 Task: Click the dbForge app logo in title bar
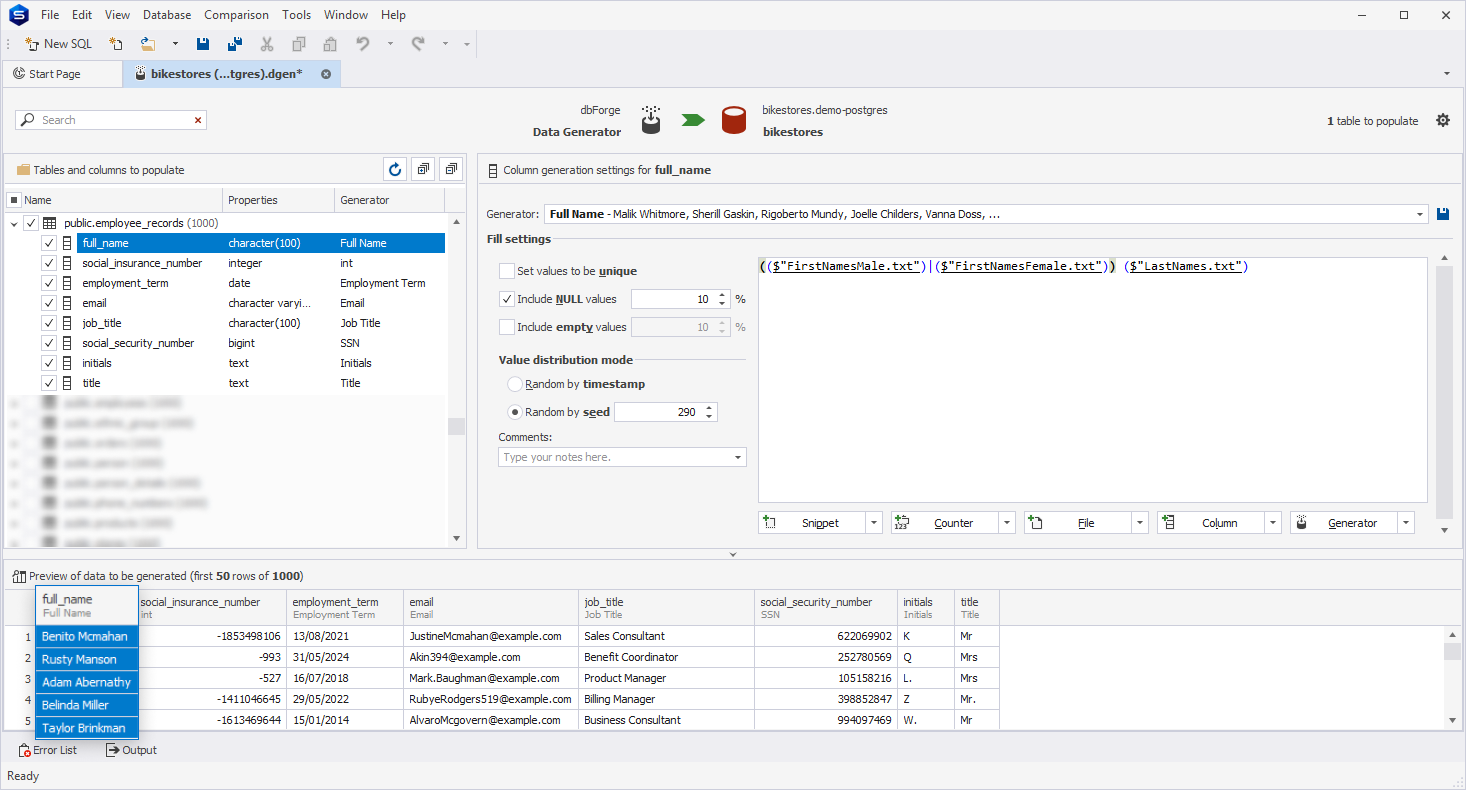[17, 15]
